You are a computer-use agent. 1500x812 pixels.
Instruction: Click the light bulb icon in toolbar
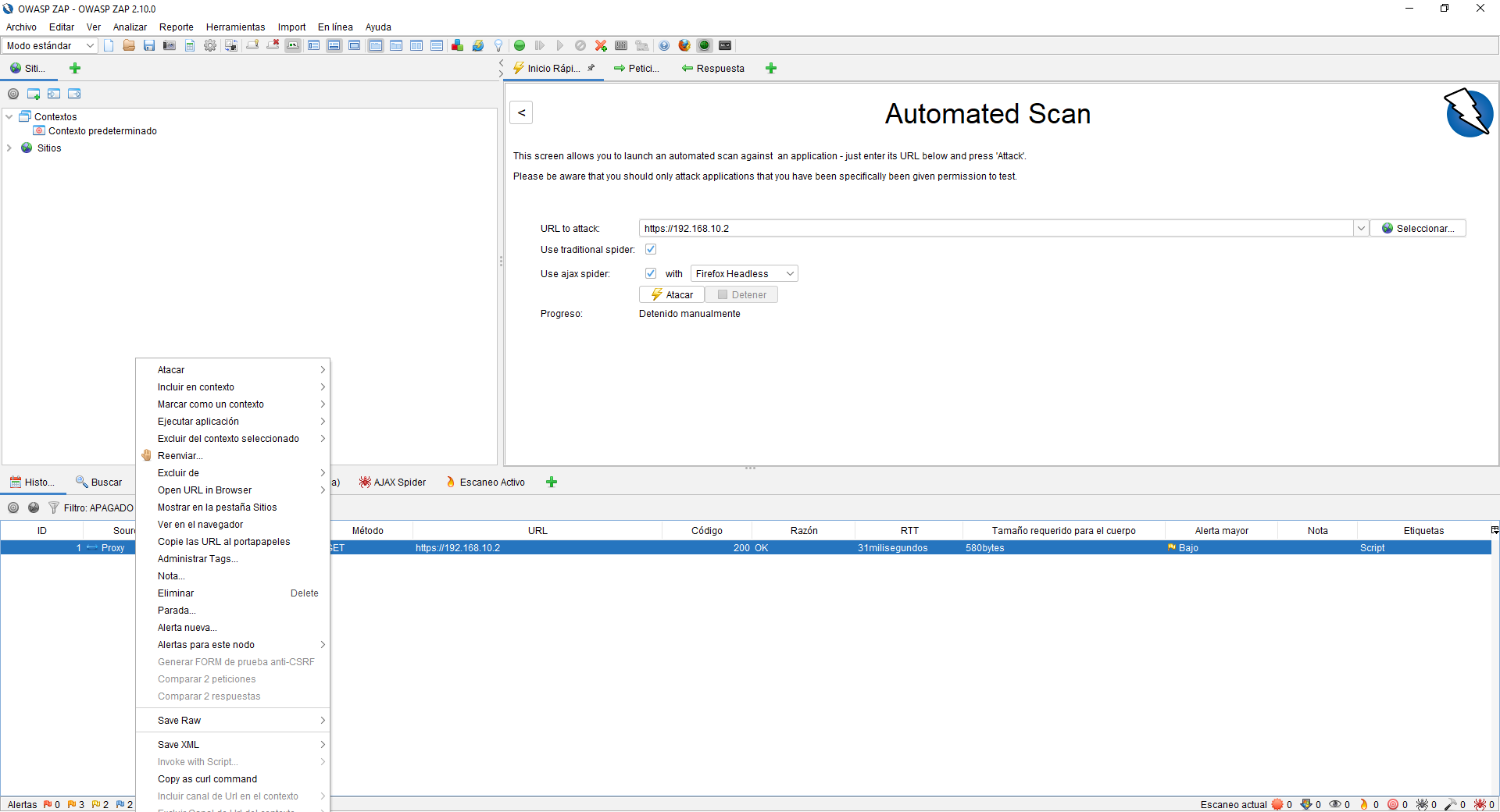pos(498,45)
